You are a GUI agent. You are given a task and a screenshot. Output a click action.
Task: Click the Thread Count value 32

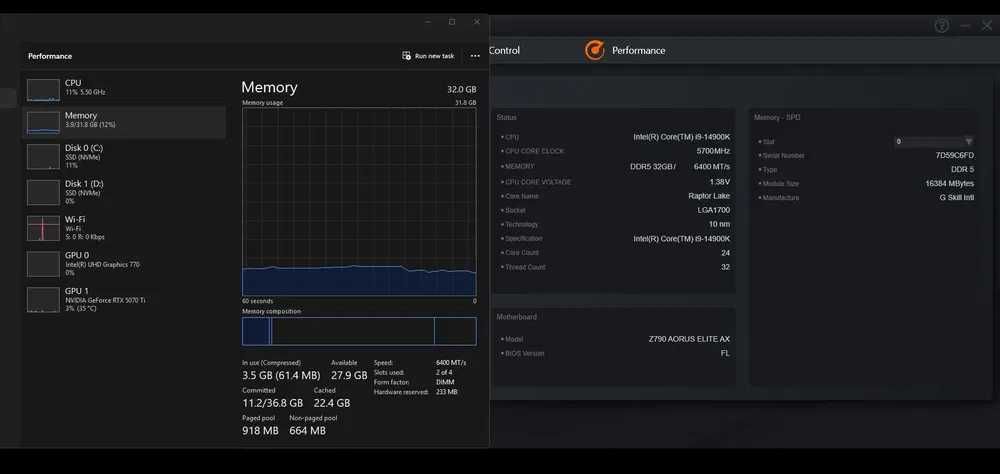click(x=726, y=267)
